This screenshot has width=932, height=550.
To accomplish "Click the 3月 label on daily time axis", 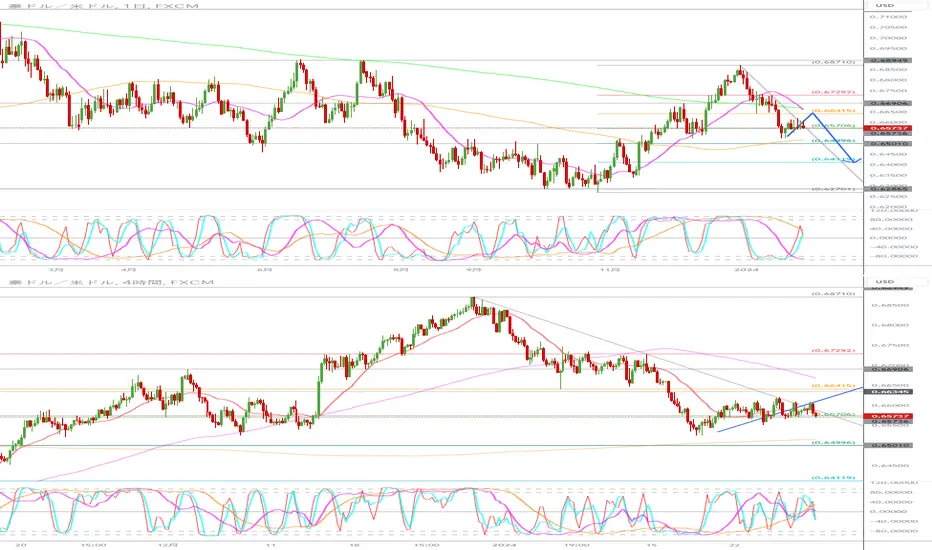I will point(56,269).
